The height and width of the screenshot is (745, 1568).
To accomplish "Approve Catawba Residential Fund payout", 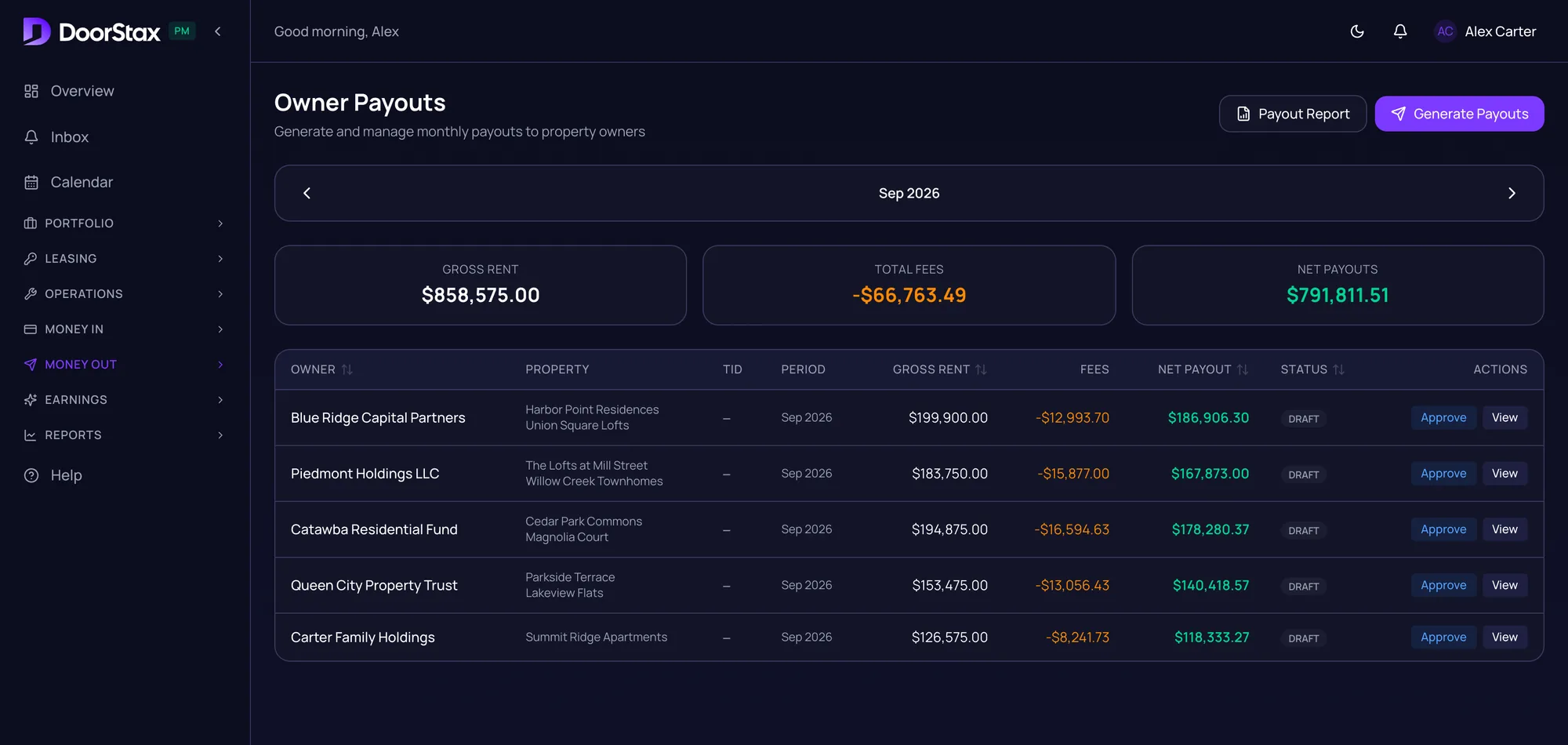I will coord(1443,529).
